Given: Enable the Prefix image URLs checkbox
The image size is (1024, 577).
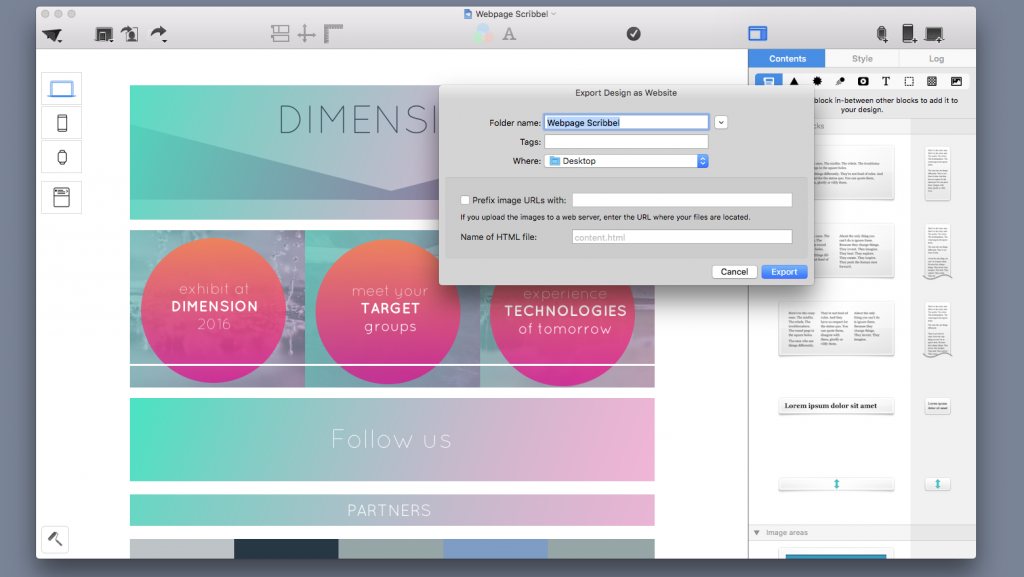Looking at the screenshot, I should 465,199.
